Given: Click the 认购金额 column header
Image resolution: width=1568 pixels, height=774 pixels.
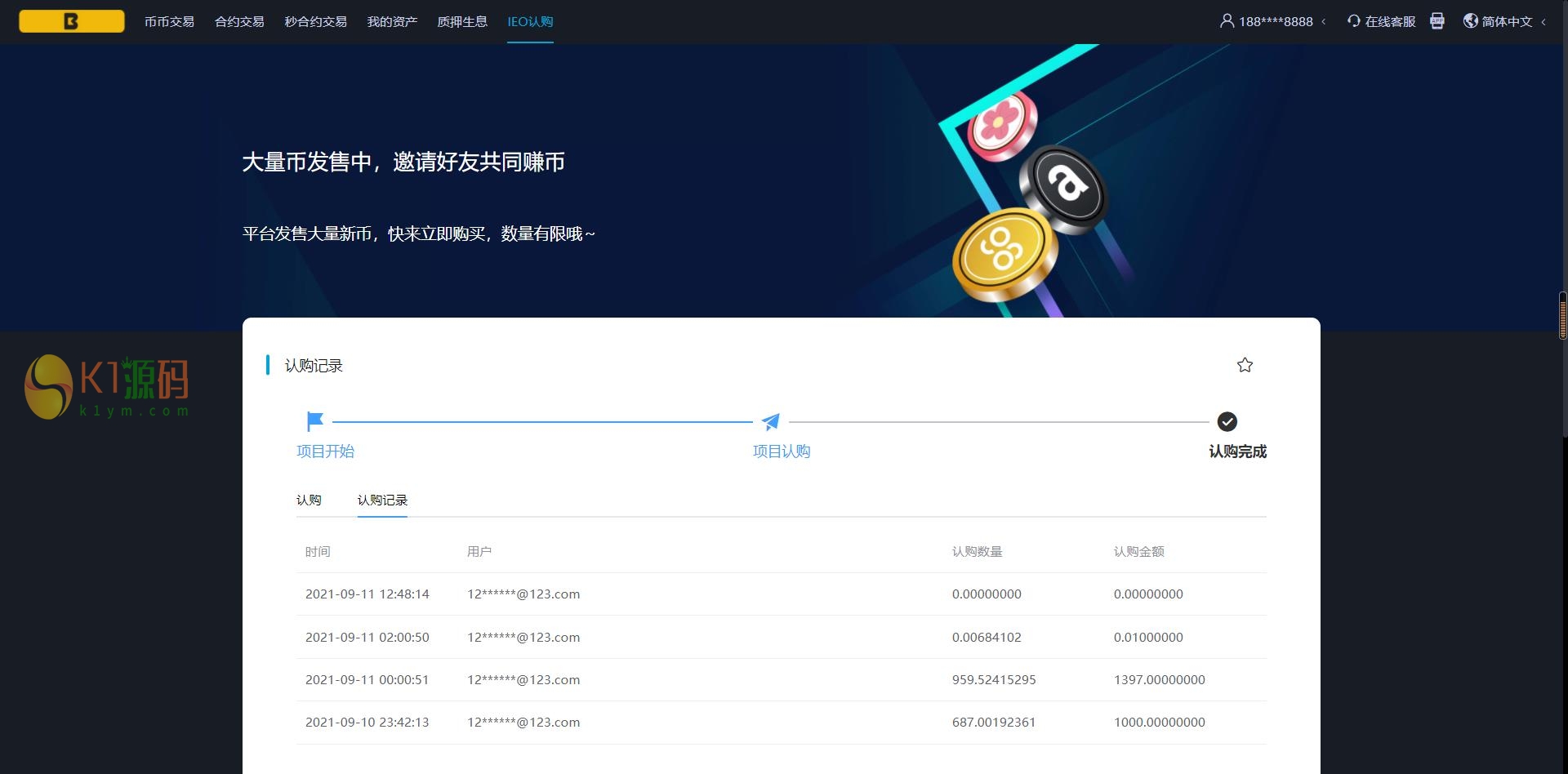Looking at the screenshot, I should 1138,552.
